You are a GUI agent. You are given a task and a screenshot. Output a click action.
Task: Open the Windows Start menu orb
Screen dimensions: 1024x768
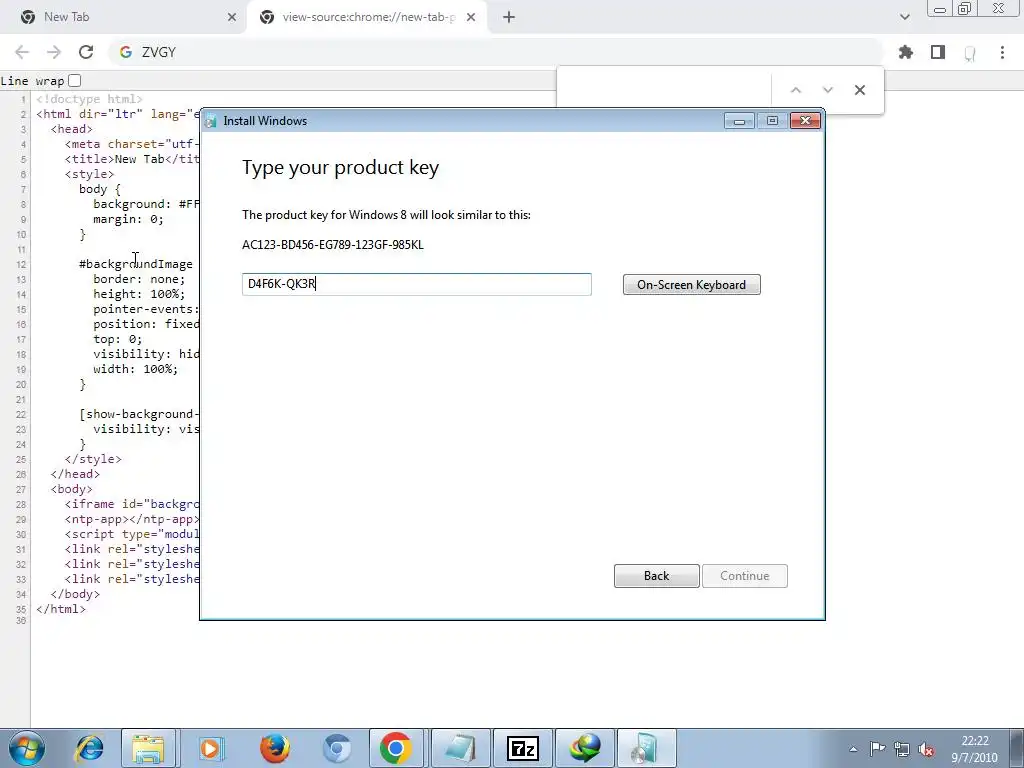pyautogui.click(x=27, y=748)
